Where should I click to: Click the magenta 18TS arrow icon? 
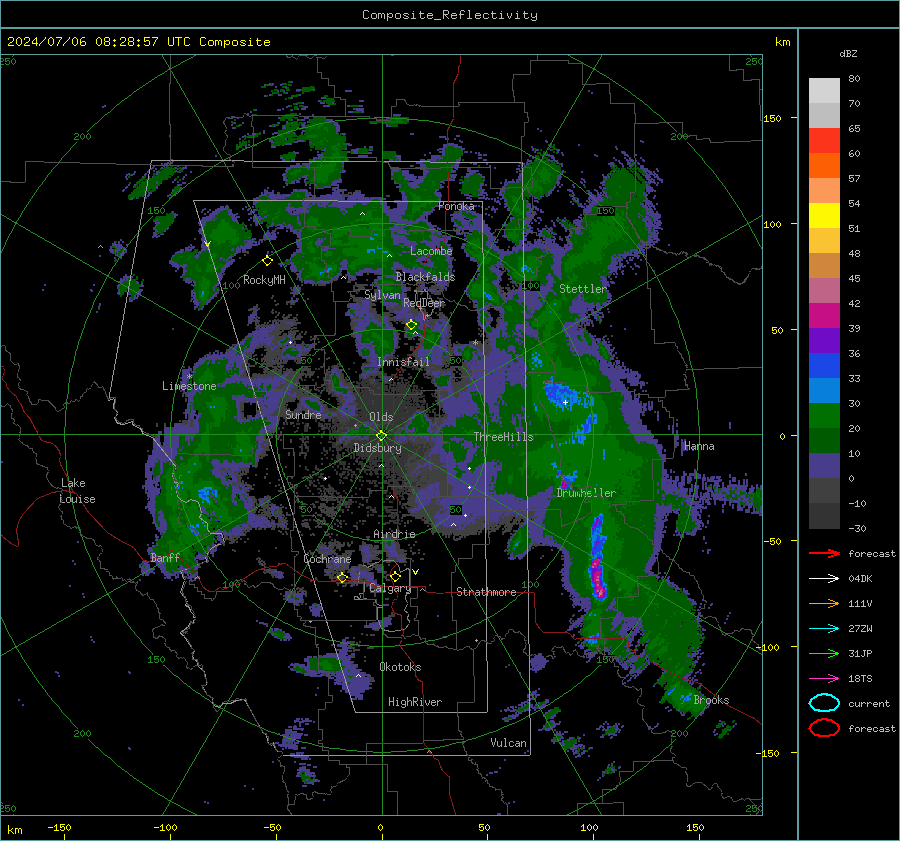pyautogui.click(x=824, y=679)
